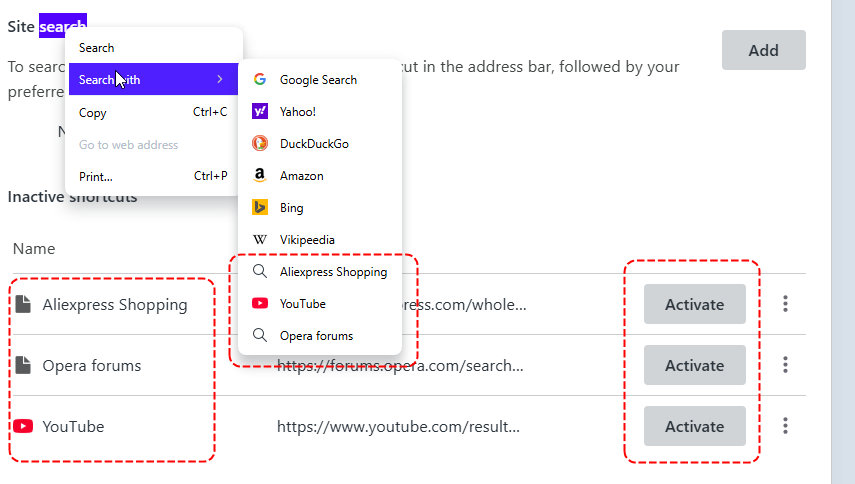The width and height of the screenshot is (855, 484).
Task: Click the Amazon logo icon
Action: pos(260,175)
